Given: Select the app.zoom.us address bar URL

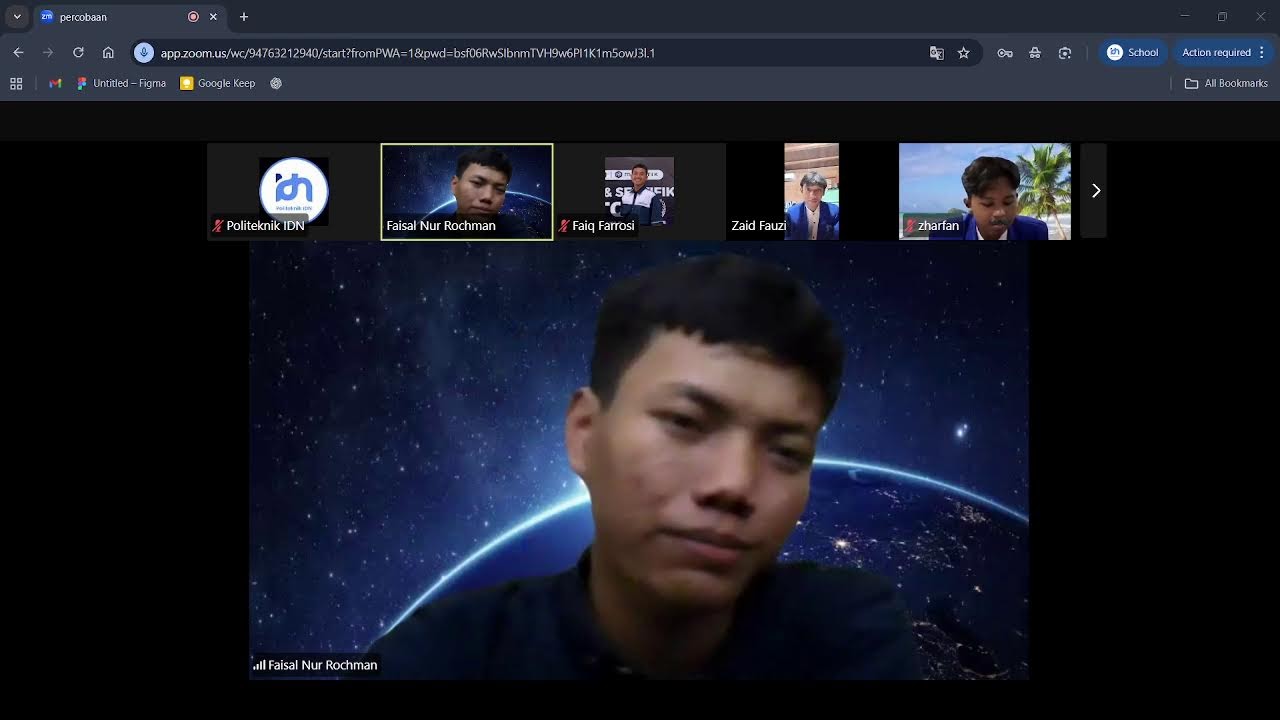Looking at the screenshot, I should pyautogui.click(x=408, y=53).
